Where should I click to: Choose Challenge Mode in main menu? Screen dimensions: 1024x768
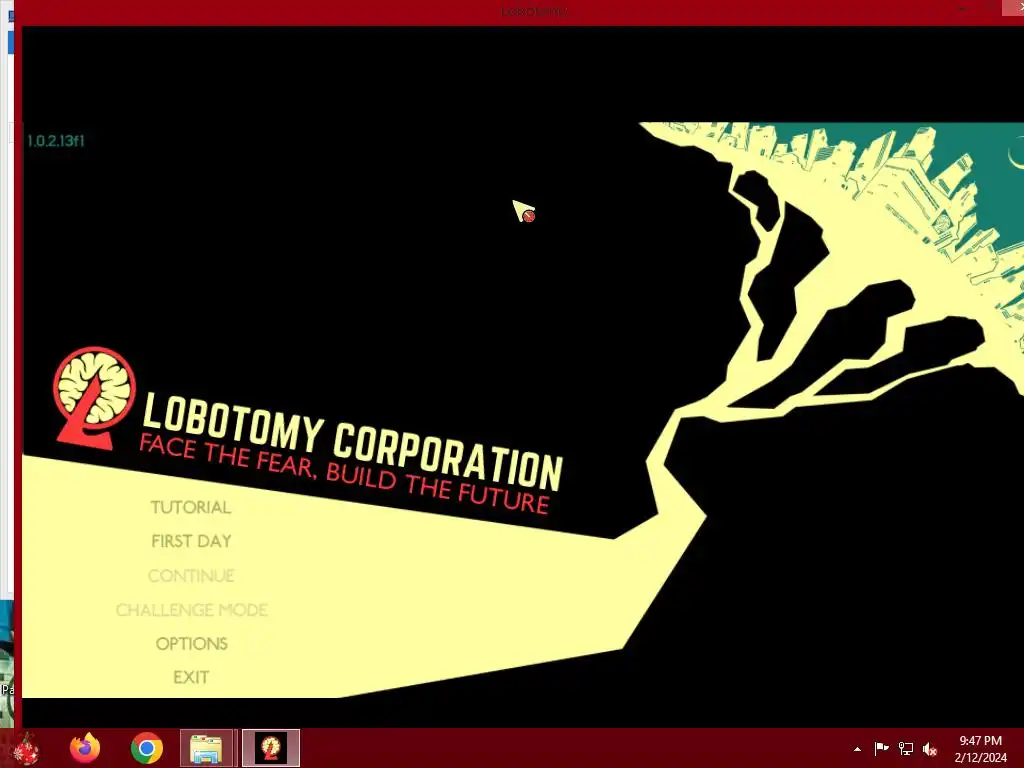[191, 610]
